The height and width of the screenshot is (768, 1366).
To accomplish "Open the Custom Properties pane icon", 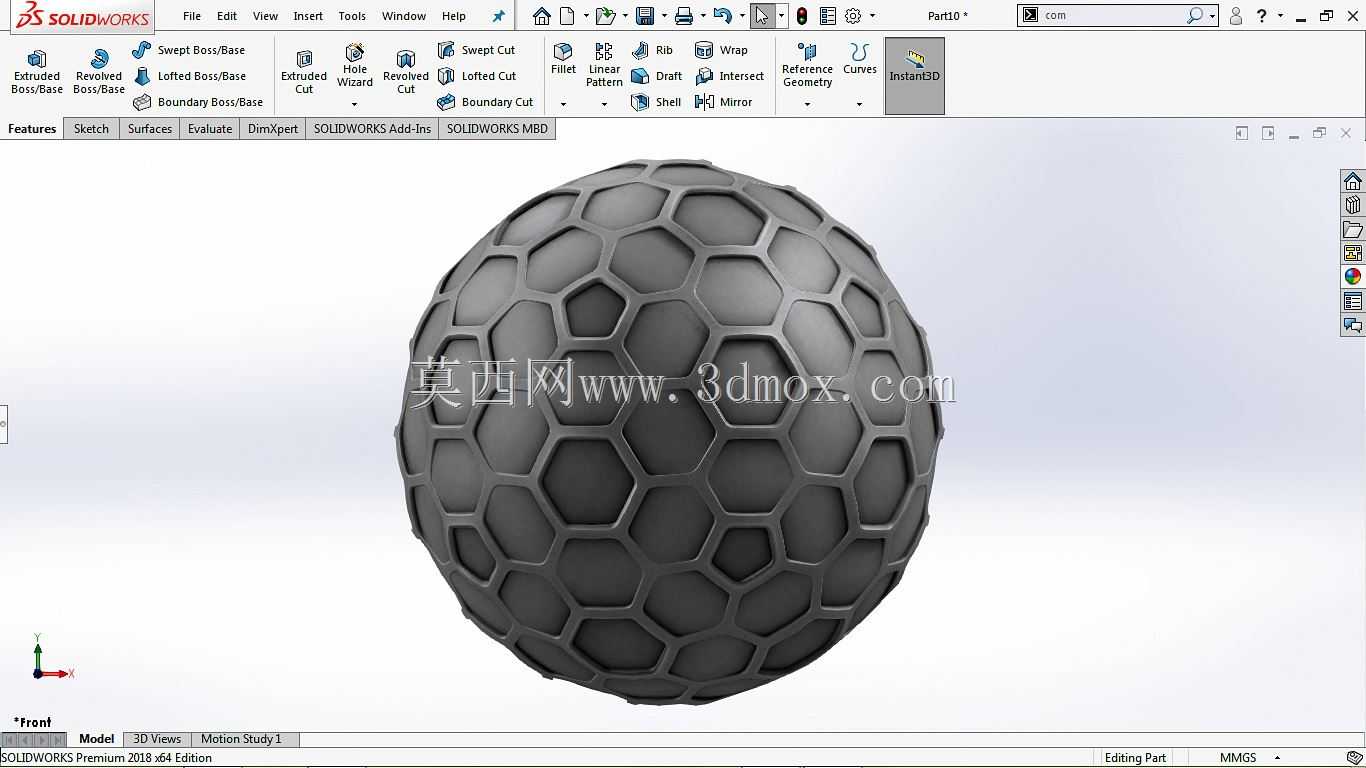I will point(1353,301).
